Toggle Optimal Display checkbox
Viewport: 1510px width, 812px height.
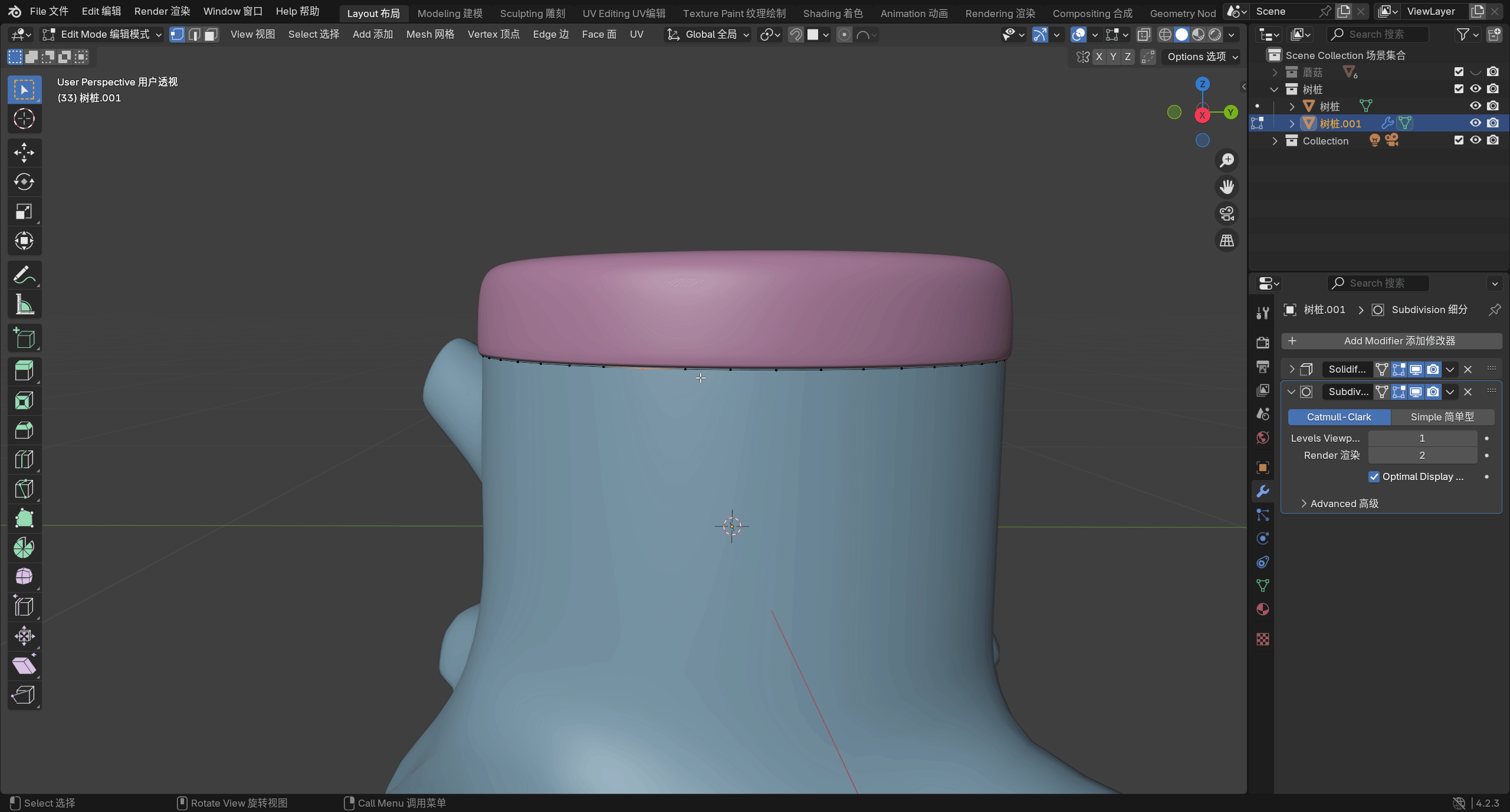click(x=1374, y=476)
